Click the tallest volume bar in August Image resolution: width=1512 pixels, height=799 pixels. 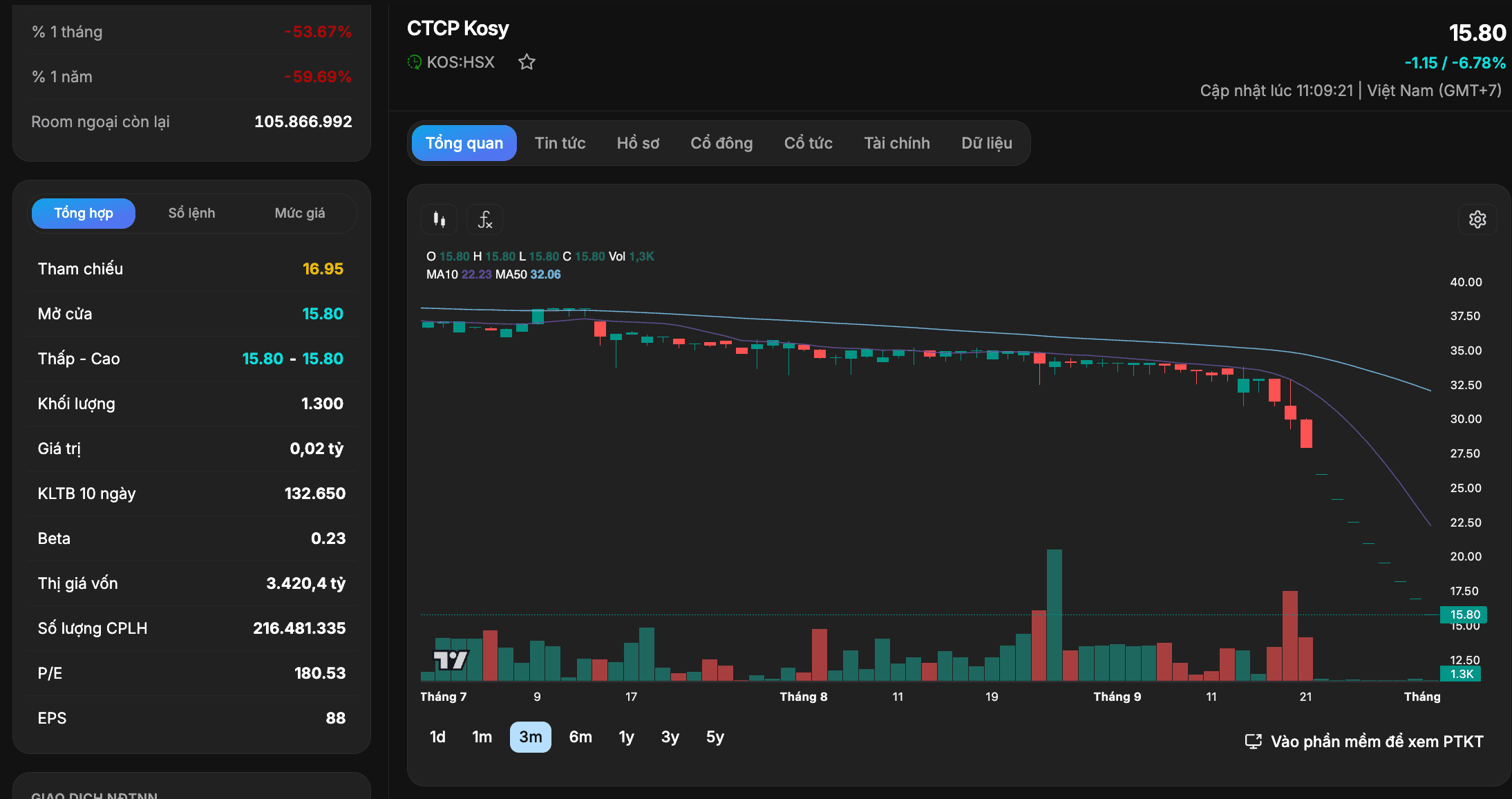coord(1055,615)
